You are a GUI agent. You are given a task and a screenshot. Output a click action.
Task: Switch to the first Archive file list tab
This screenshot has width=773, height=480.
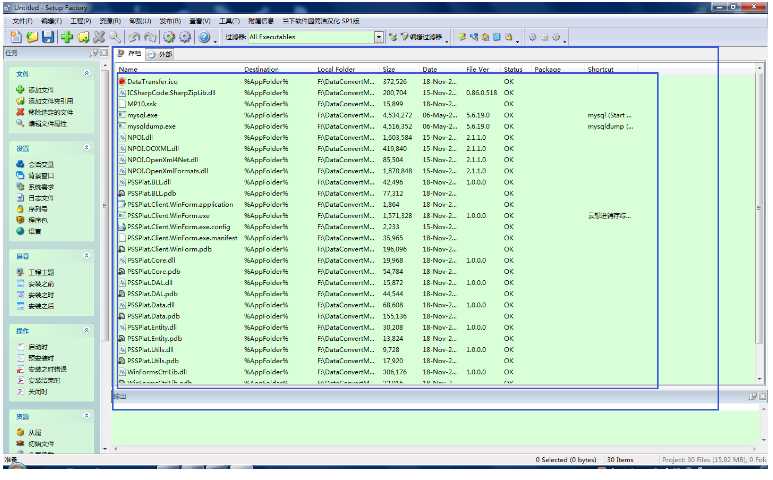pyautogui.click(x=130, y=54)
